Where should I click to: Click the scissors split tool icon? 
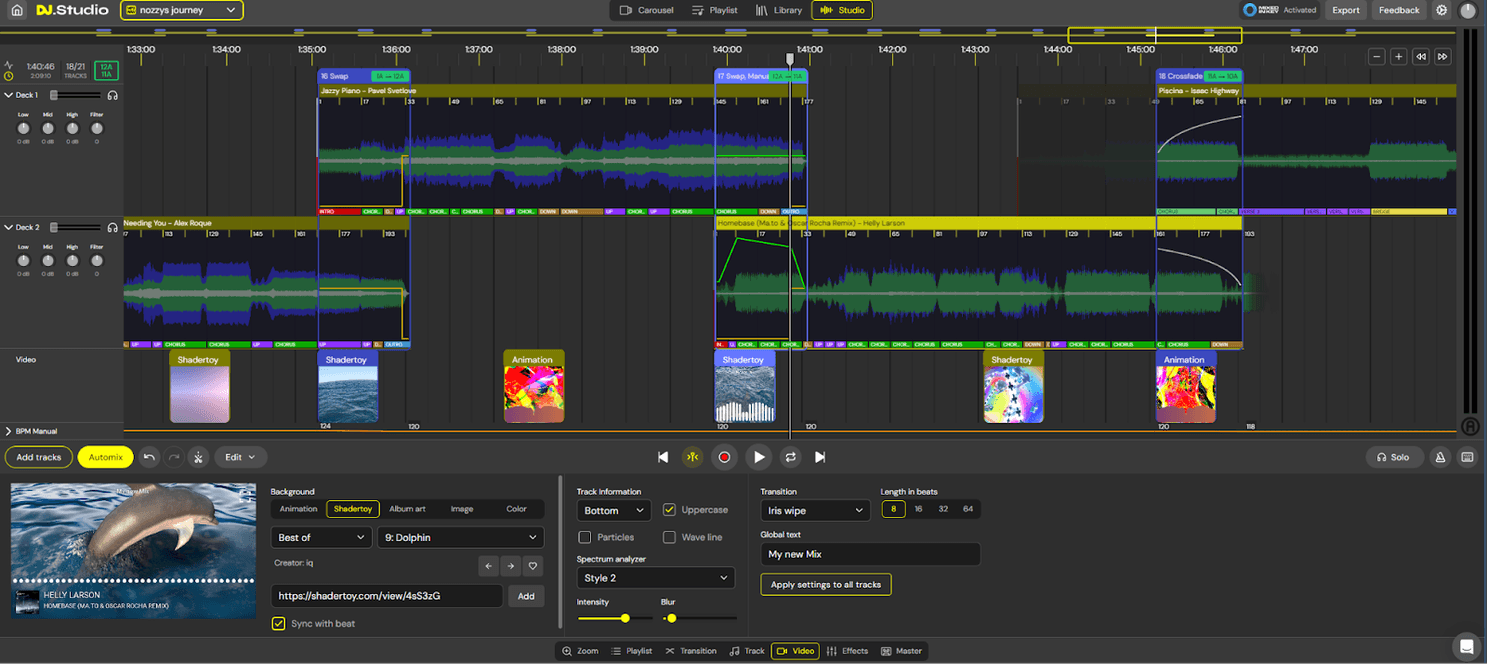[198, 457]
